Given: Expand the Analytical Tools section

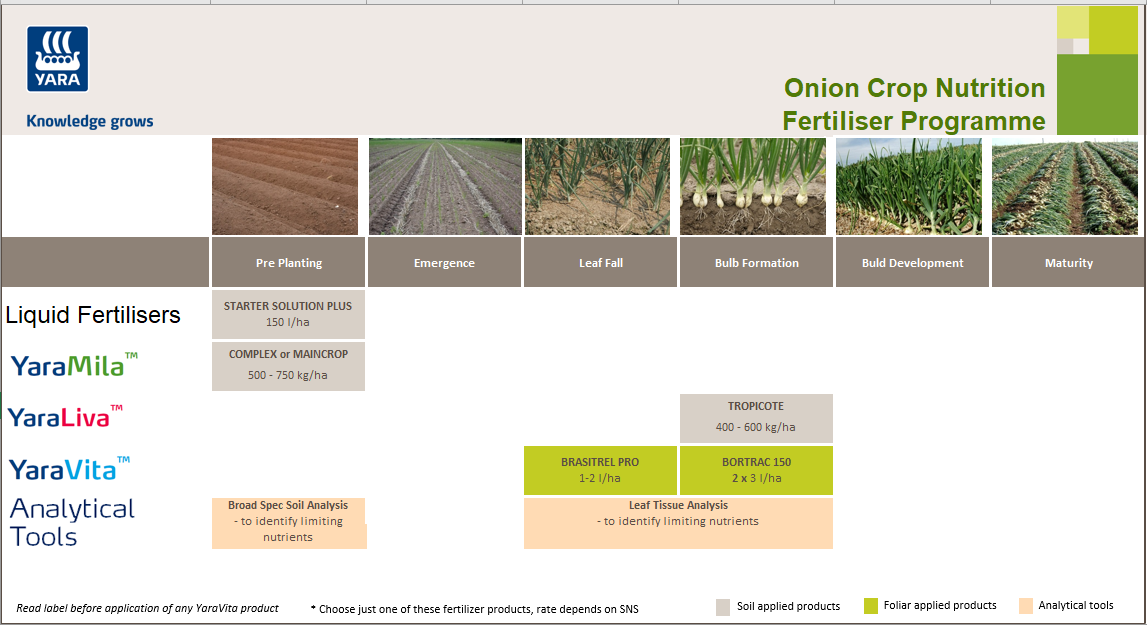Looking at the screenshot, I should click(x=72, y=523).
